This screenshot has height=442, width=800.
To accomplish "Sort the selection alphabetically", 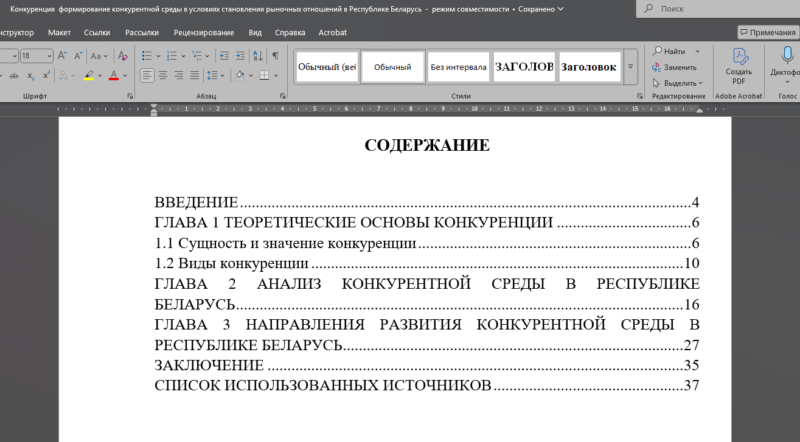I will pyautogui.click(x=258, y=56).
